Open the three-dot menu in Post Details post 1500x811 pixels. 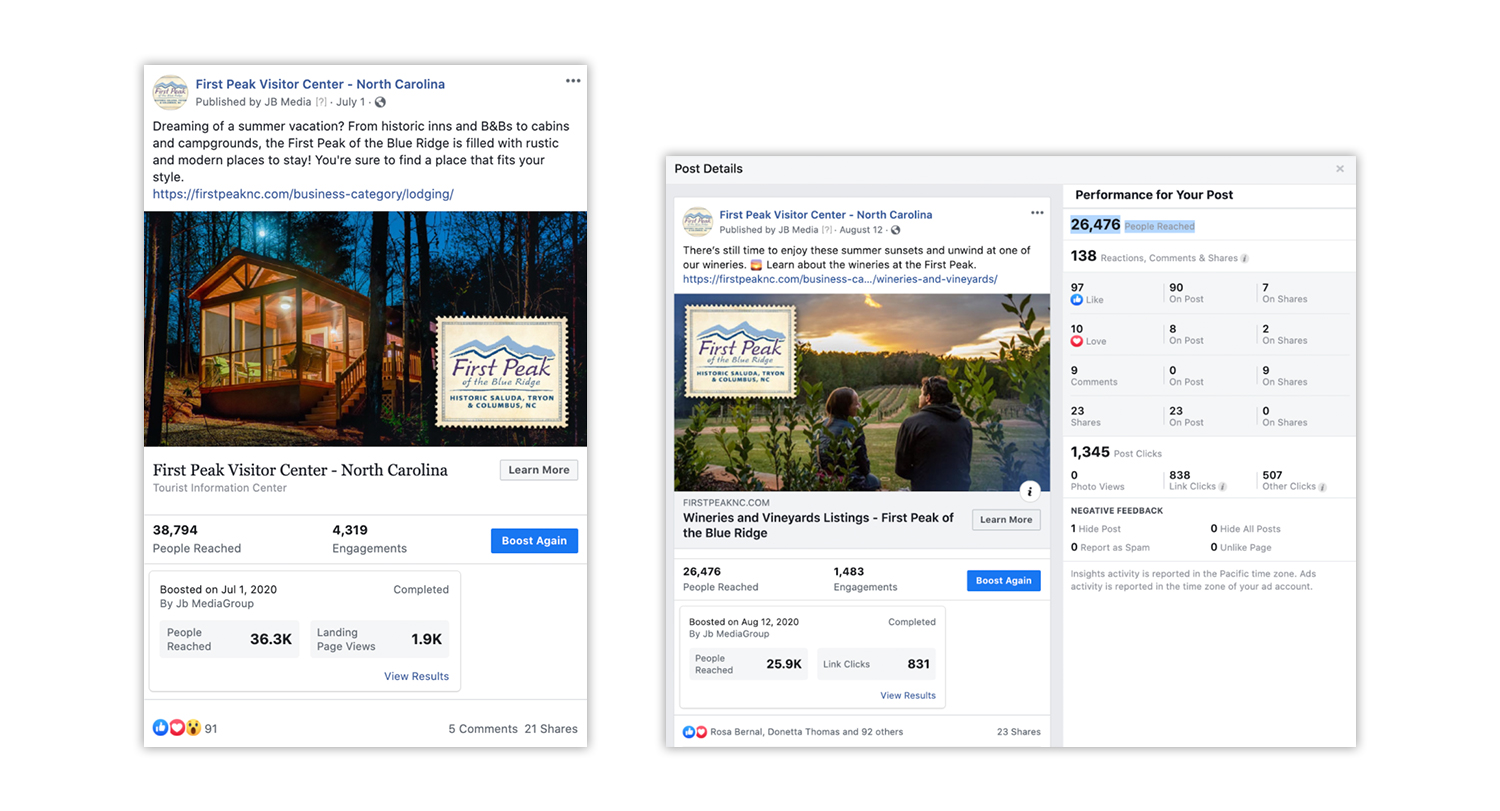click(1037, 213)
